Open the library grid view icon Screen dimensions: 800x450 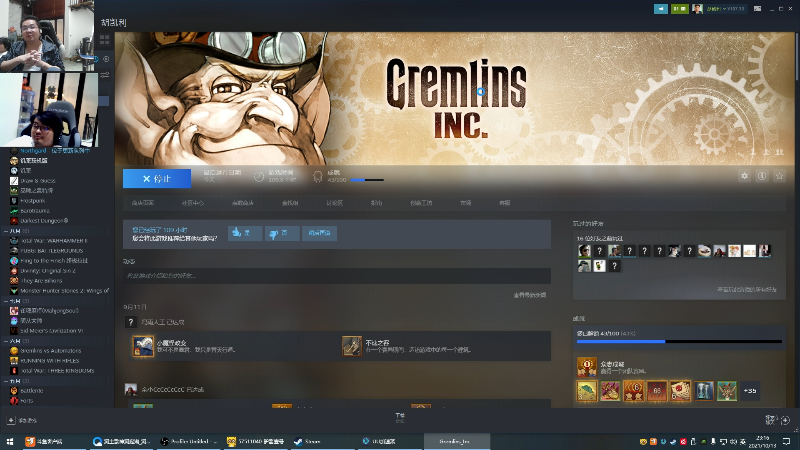[105, 40]
